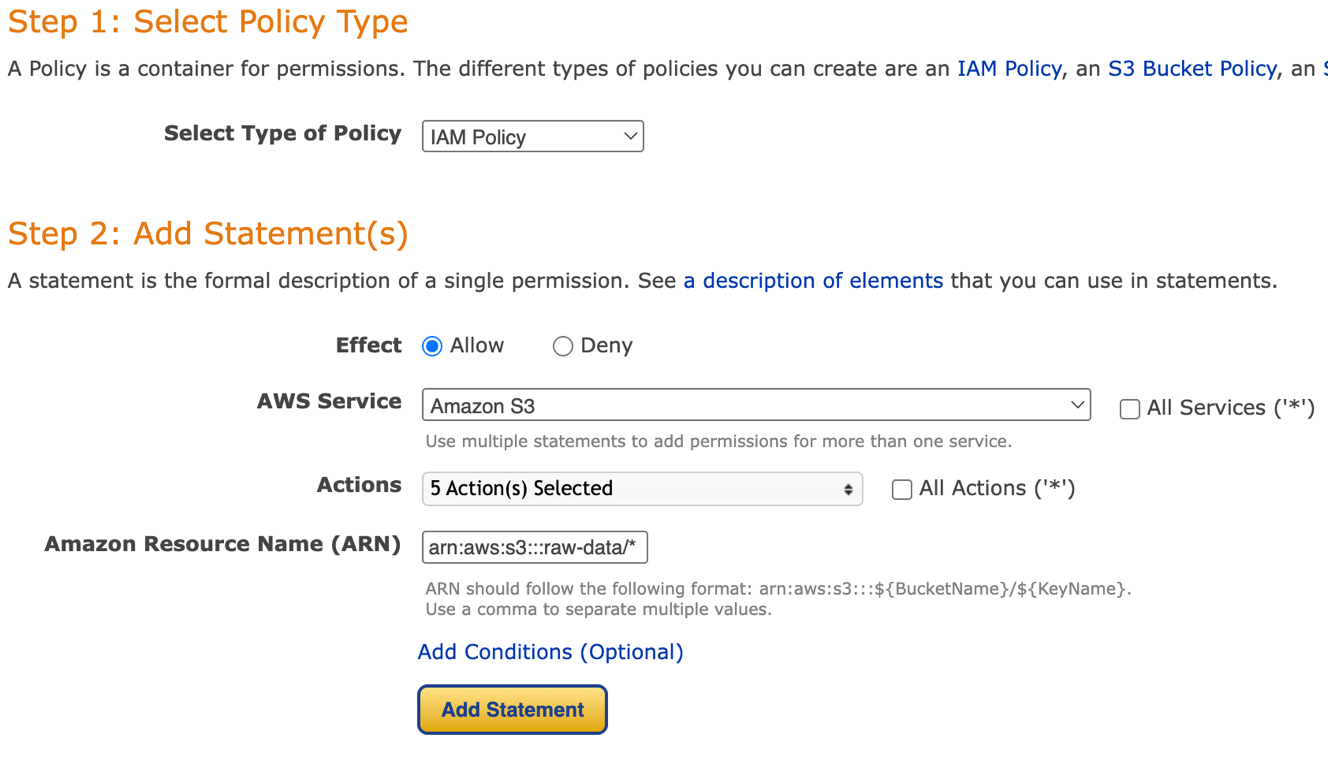Click the Step 2: Add Statement(s) heading
1328x757 pixels.
(x=208, y=233)
